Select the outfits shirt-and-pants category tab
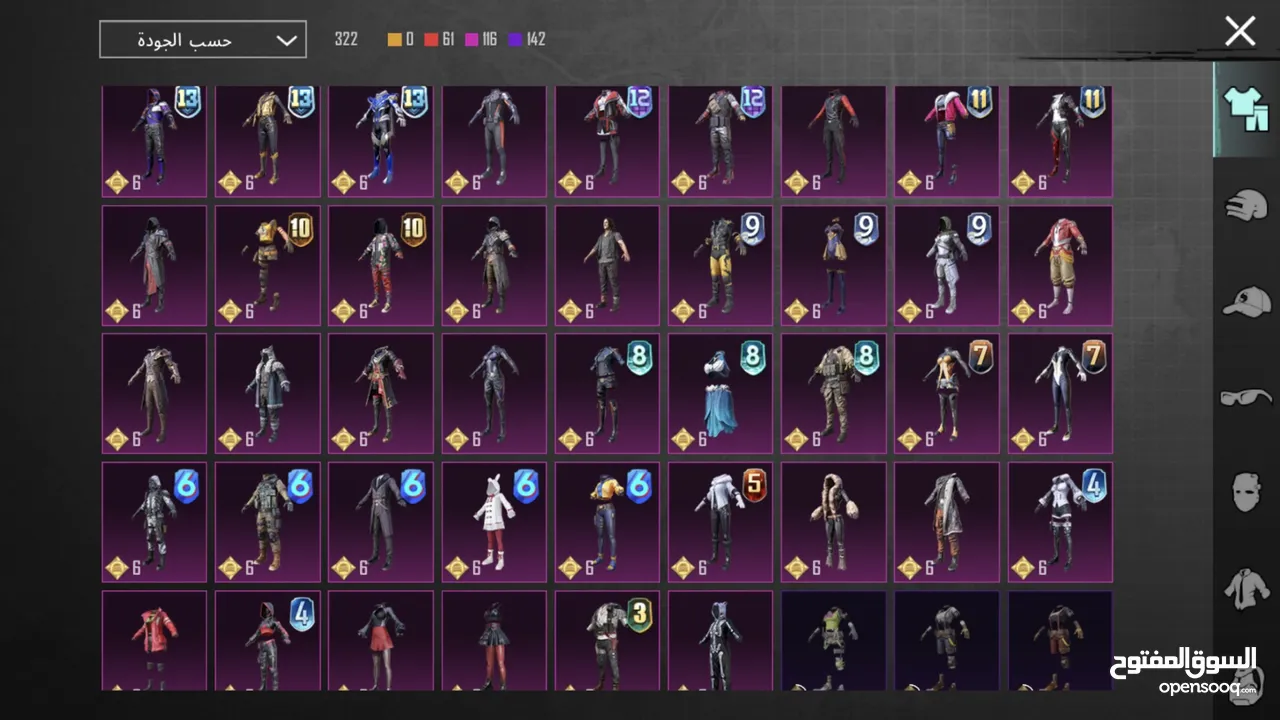The height and width of the screenshot is (720, 1280). click(1244, 110)
